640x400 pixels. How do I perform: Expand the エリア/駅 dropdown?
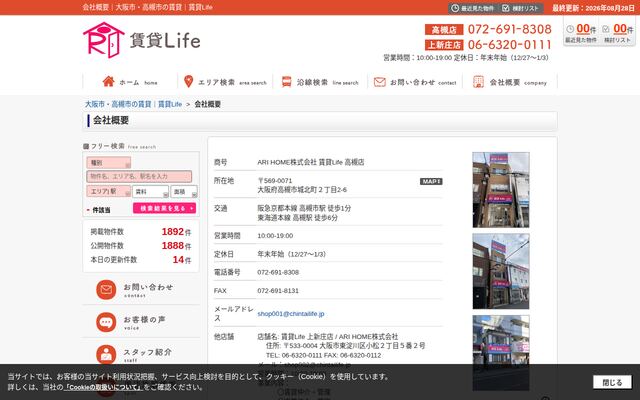(x=109, y=191)
